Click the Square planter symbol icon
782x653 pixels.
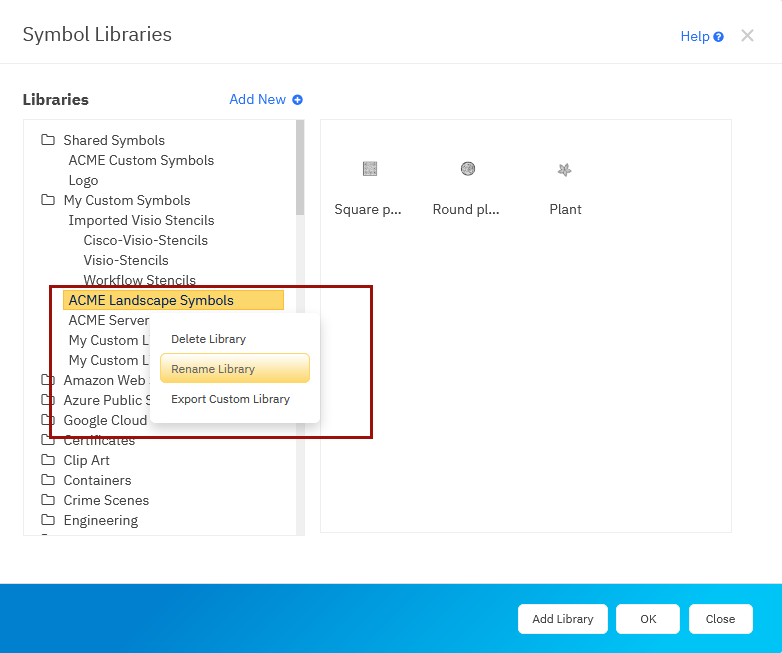[x=370, y=169]
